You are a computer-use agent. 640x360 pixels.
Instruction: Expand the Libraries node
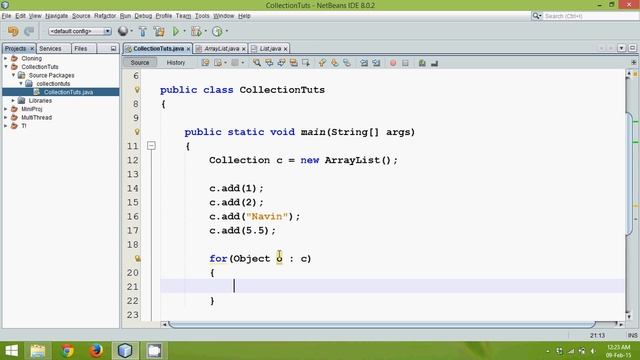(x=13, y=100)
